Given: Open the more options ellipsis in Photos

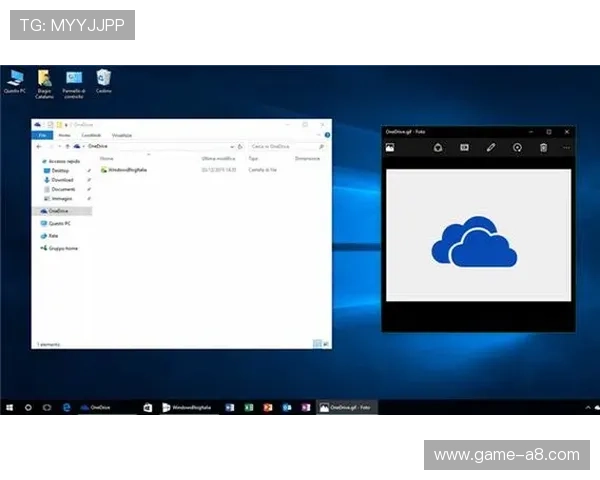Looking at the screenshot, I should point(566,148).
